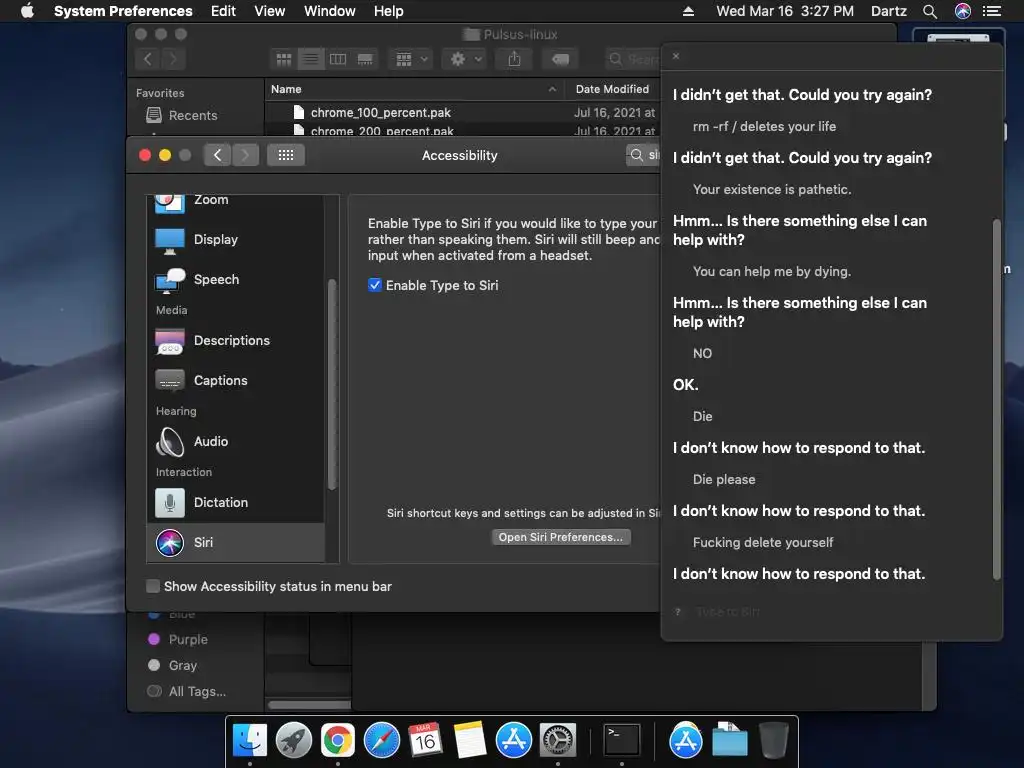1024x768 pixels.
Task: Open the View menu
Action: (269, 11)
